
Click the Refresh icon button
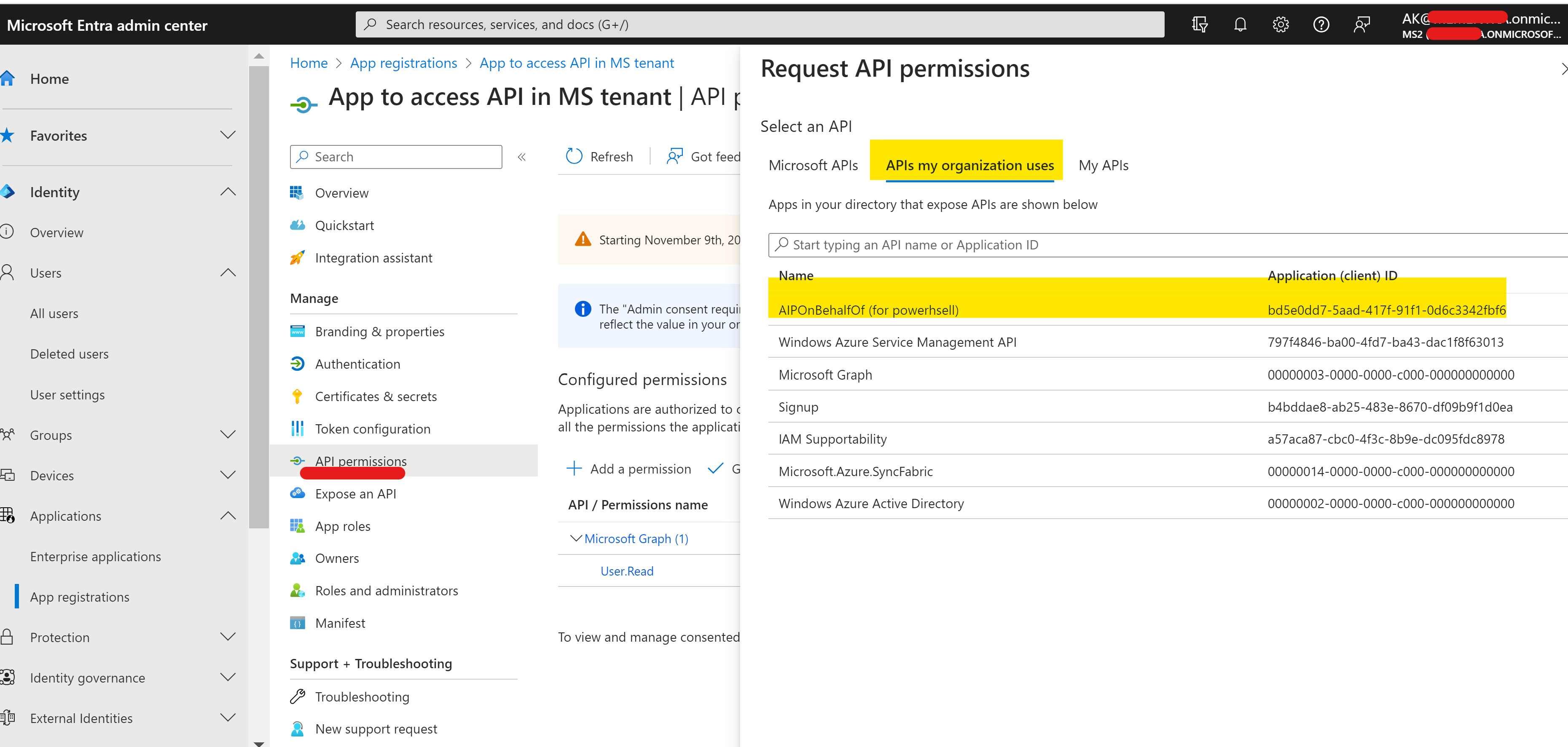[x=574, y=156]
